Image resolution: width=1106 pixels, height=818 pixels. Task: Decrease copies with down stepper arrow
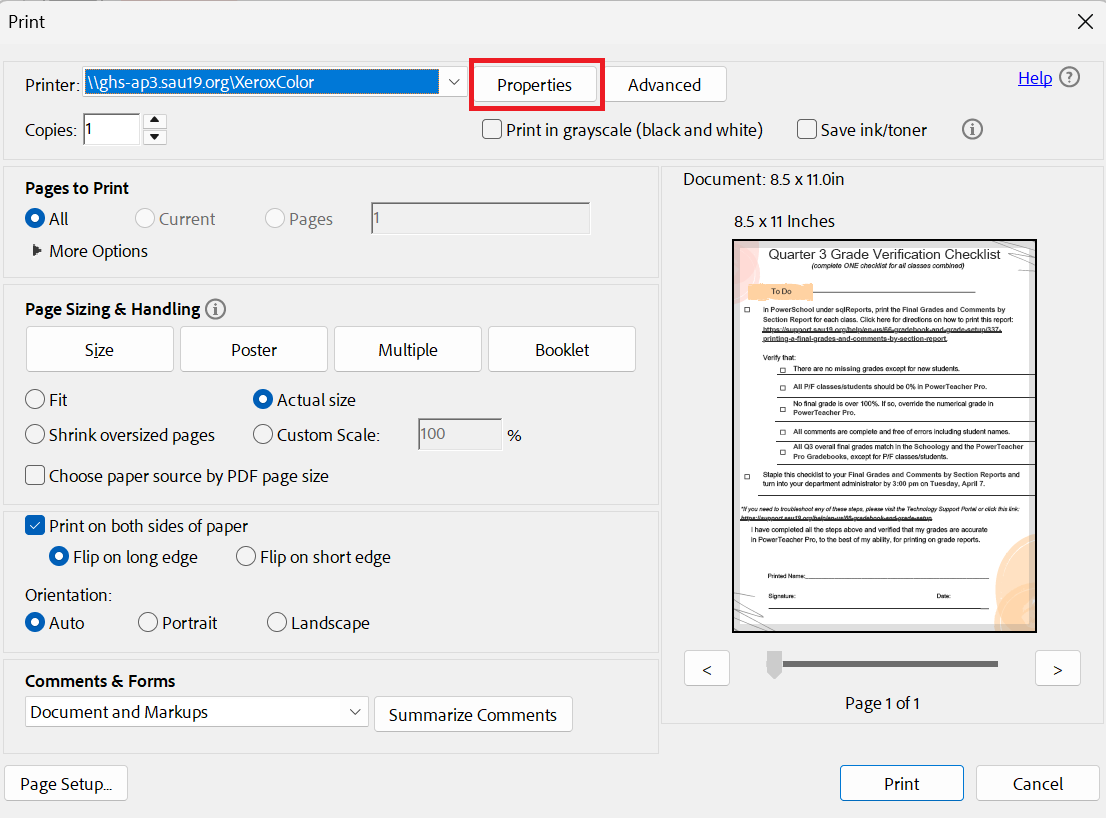click(x=154, y=137)
